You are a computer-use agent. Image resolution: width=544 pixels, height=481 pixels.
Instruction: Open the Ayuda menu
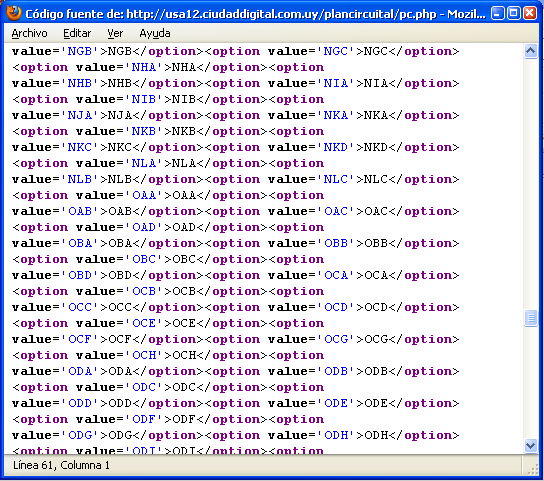pyautogui.click(x=155, y=33)
